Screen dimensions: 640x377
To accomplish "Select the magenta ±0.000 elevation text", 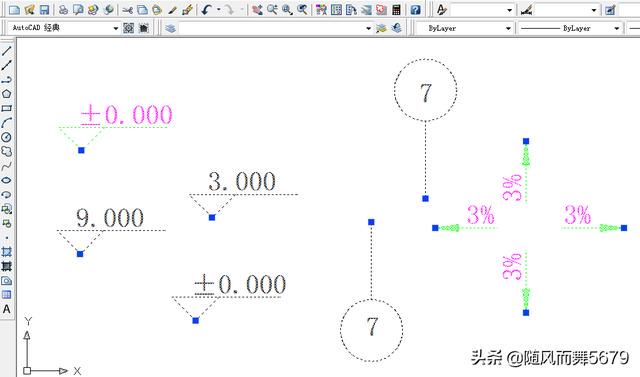I will [126, 115].
